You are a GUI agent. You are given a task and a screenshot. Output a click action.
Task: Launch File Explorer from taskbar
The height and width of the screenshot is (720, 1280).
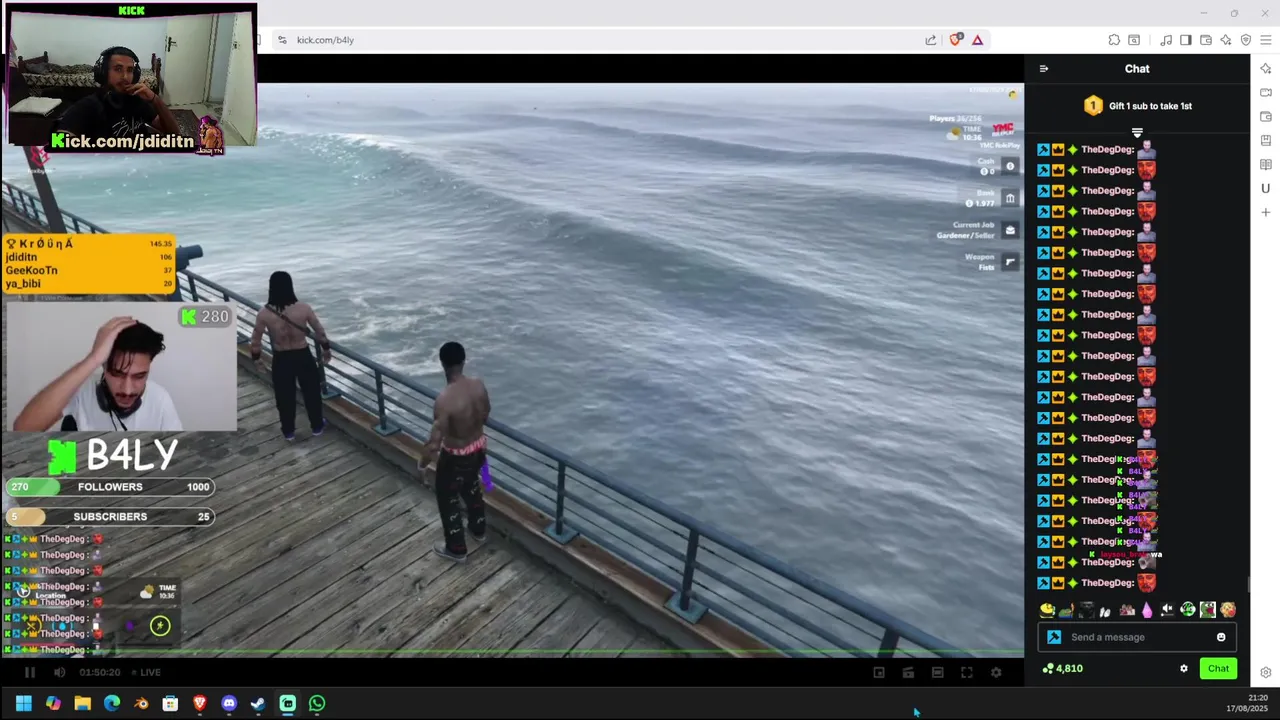coord(82,704)
